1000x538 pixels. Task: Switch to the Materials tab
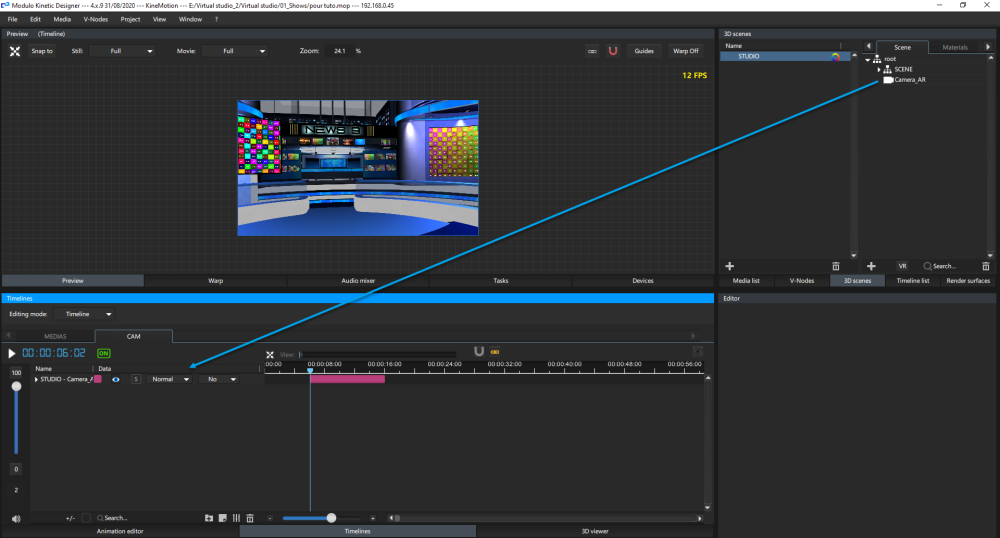pyautogui.click(x=955, y=47)
